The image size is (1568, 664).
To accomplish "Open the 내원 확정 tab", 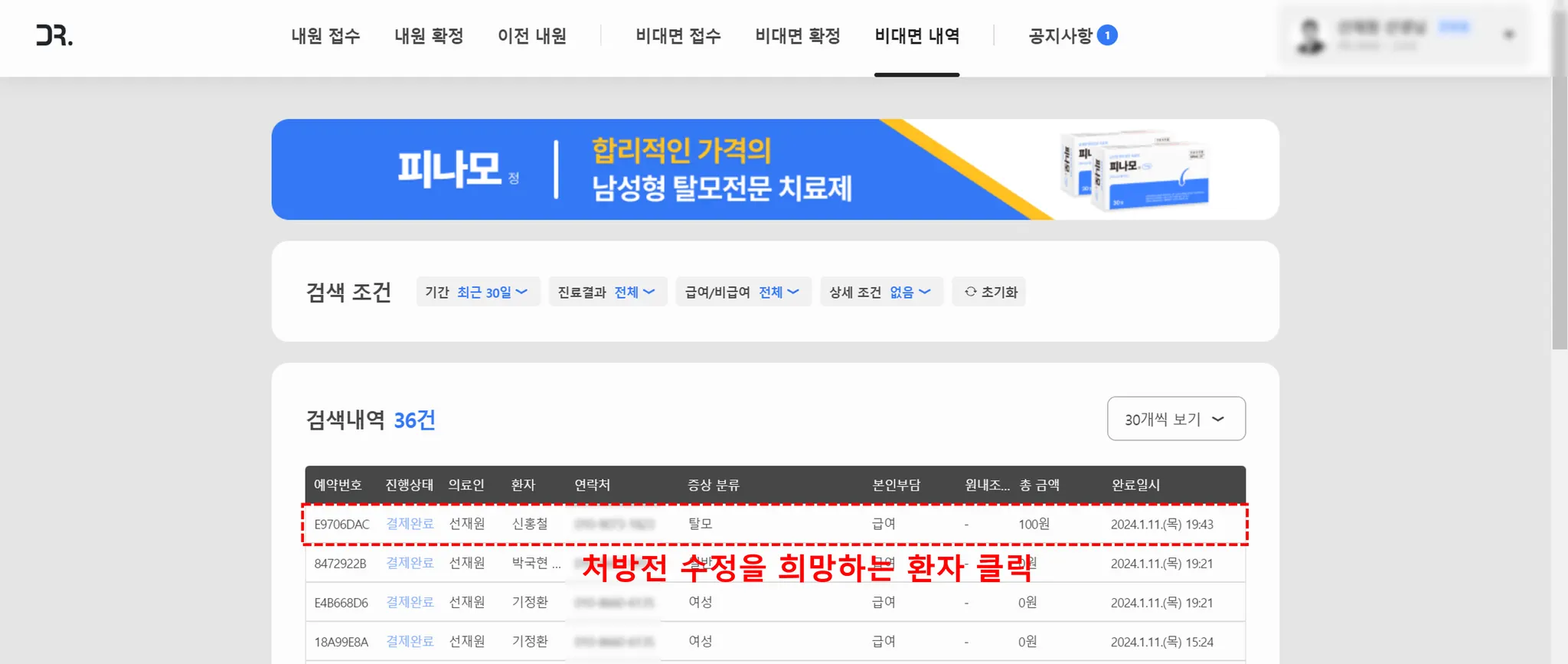I will pyautogui.click(x=429, y=36).
